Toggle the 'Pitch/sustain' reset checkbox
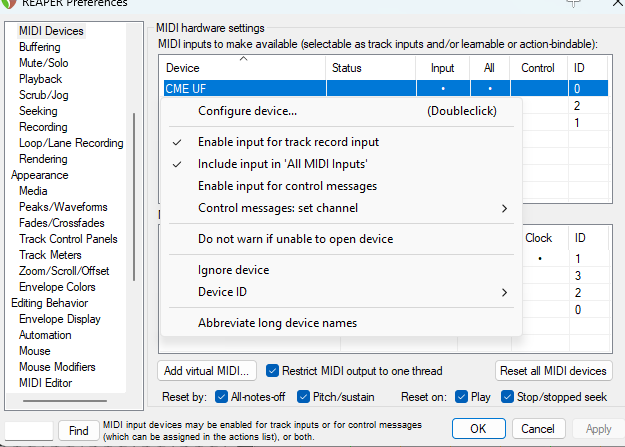 pyautogui.click(x=305, y=396)
